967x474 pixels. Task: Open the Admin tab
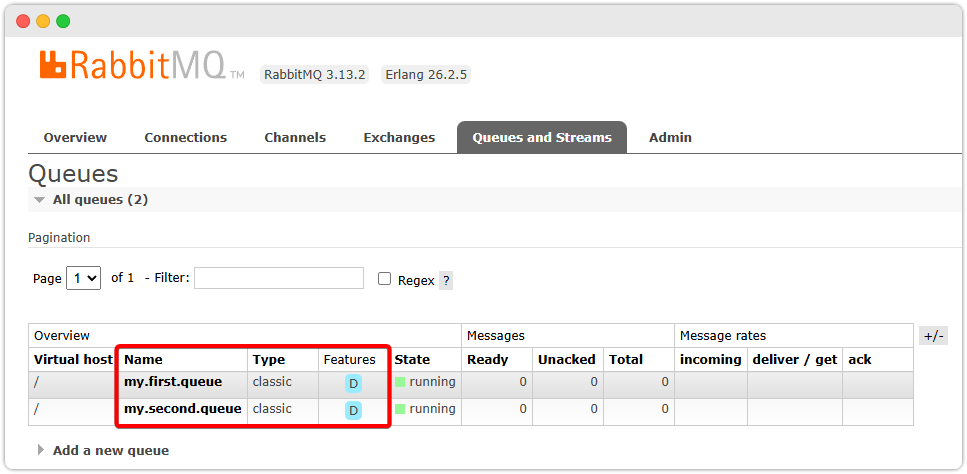click(670, 137)
